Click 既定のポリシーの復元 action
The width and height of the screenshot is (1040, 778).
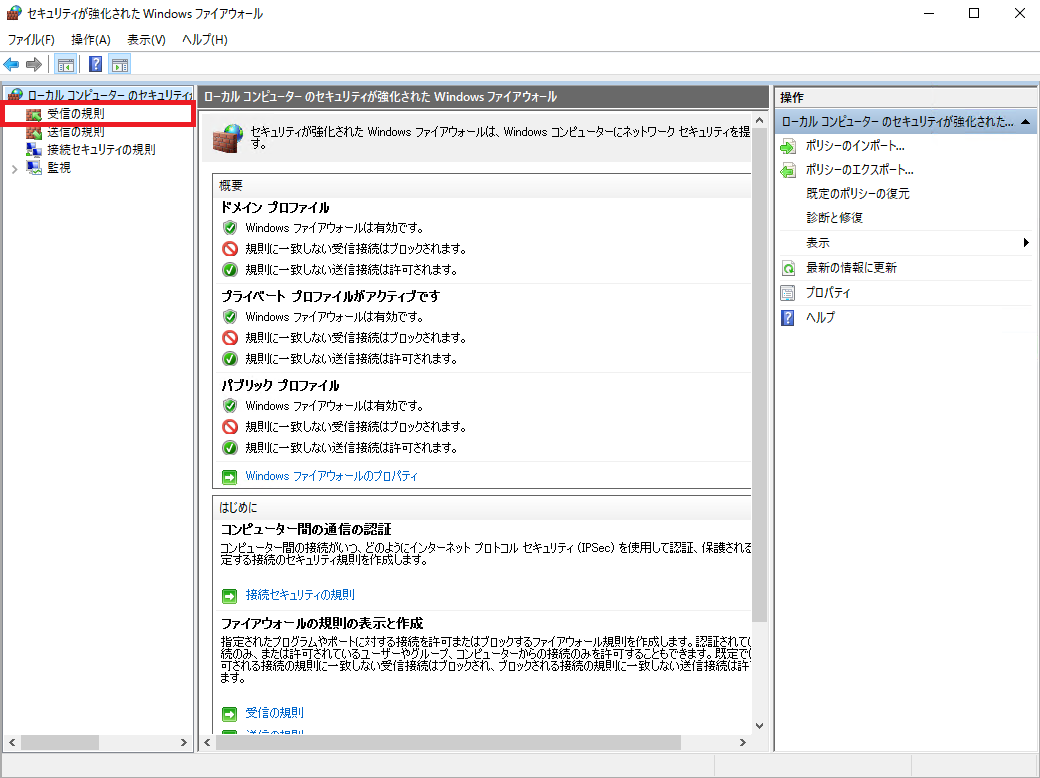pos(858,194)
